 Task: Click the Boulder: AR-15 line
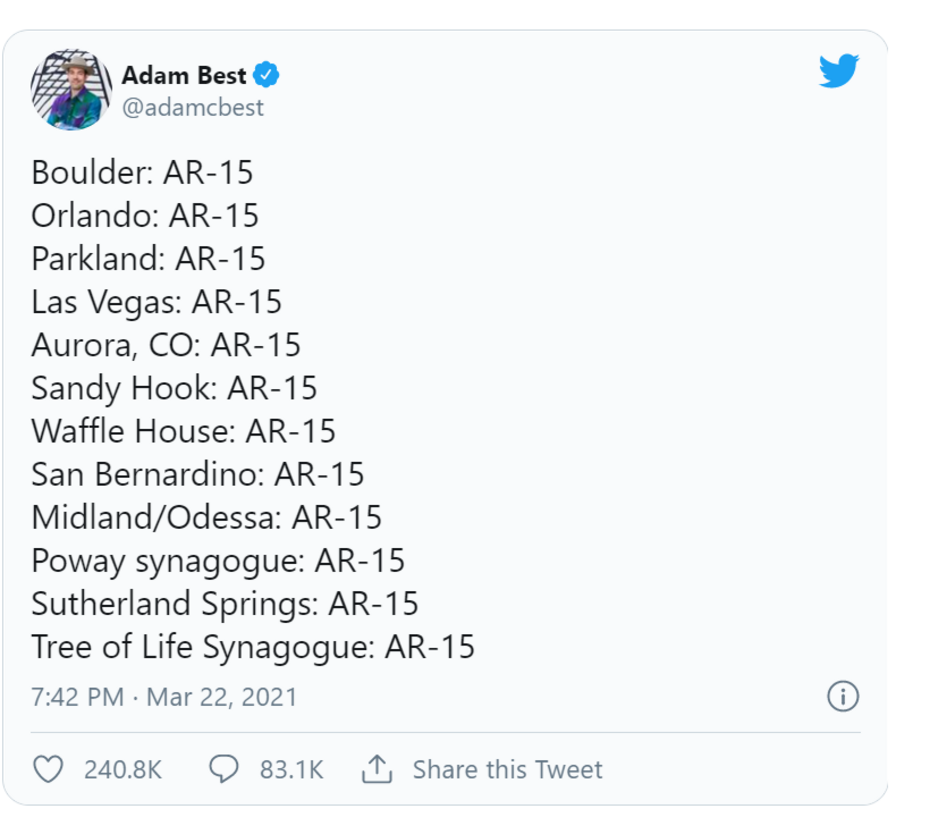[142, 172]
